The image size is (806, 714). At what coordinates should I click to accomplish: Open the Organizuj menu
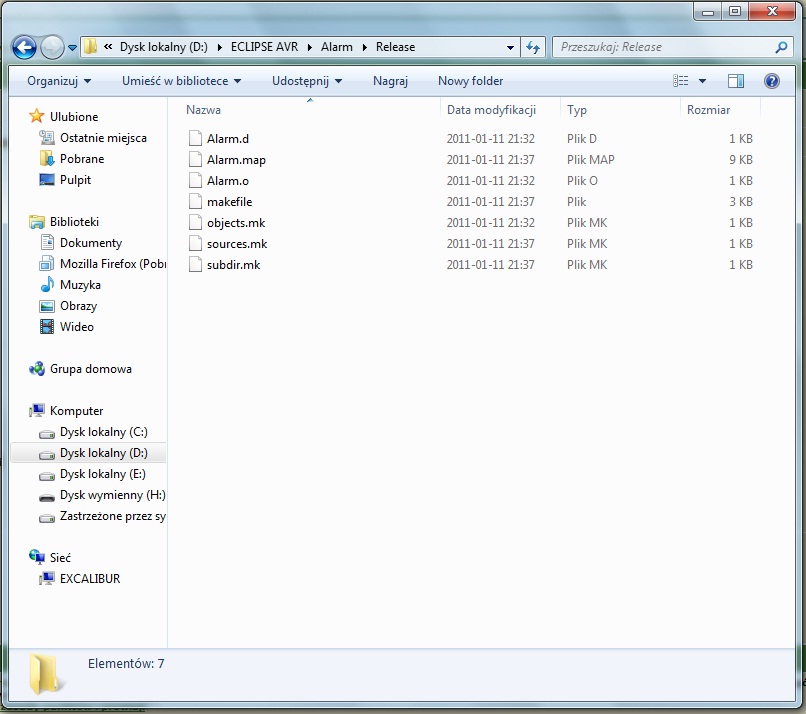(59, 81)
